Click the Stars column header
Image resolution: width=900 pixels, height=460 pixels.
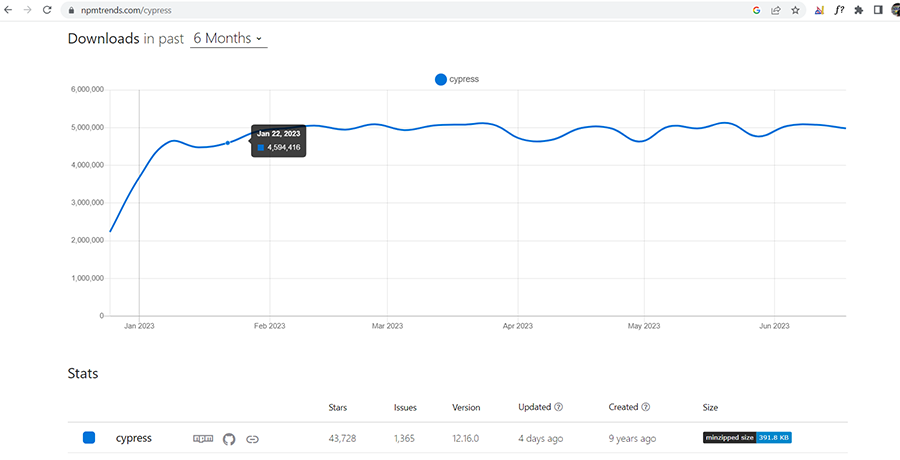click(x=338, y=408)
